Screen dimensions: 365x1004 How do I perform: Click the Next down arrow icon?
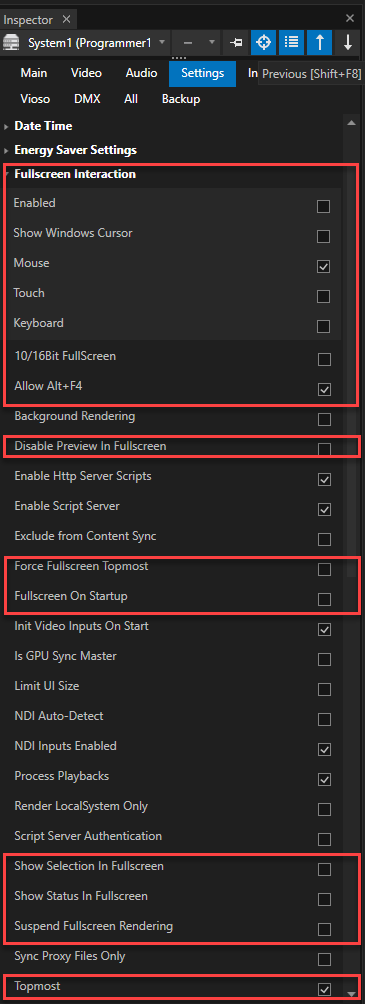tap(348, 43)
